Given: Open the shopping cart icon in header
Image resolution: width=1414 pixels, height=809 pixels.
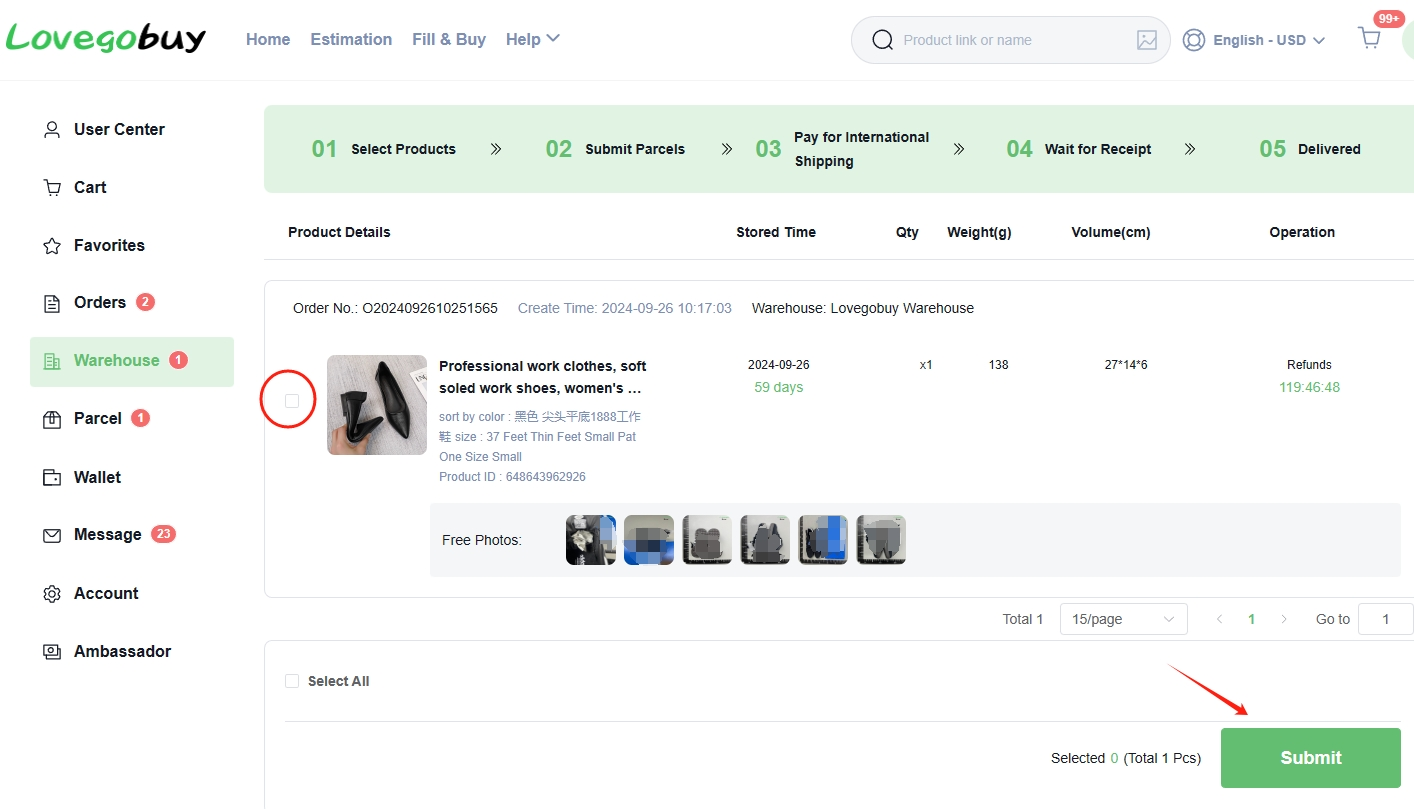Looking at the screenshot, I should tap(1369, 39).
